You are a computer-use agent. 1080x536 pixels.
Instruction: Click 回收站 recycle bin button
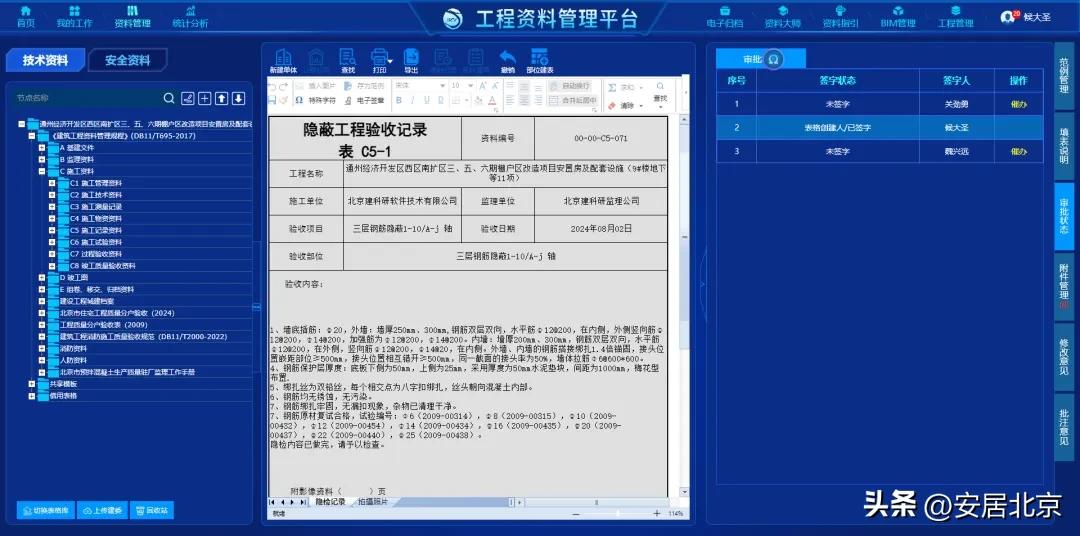[x=152, y=511]
